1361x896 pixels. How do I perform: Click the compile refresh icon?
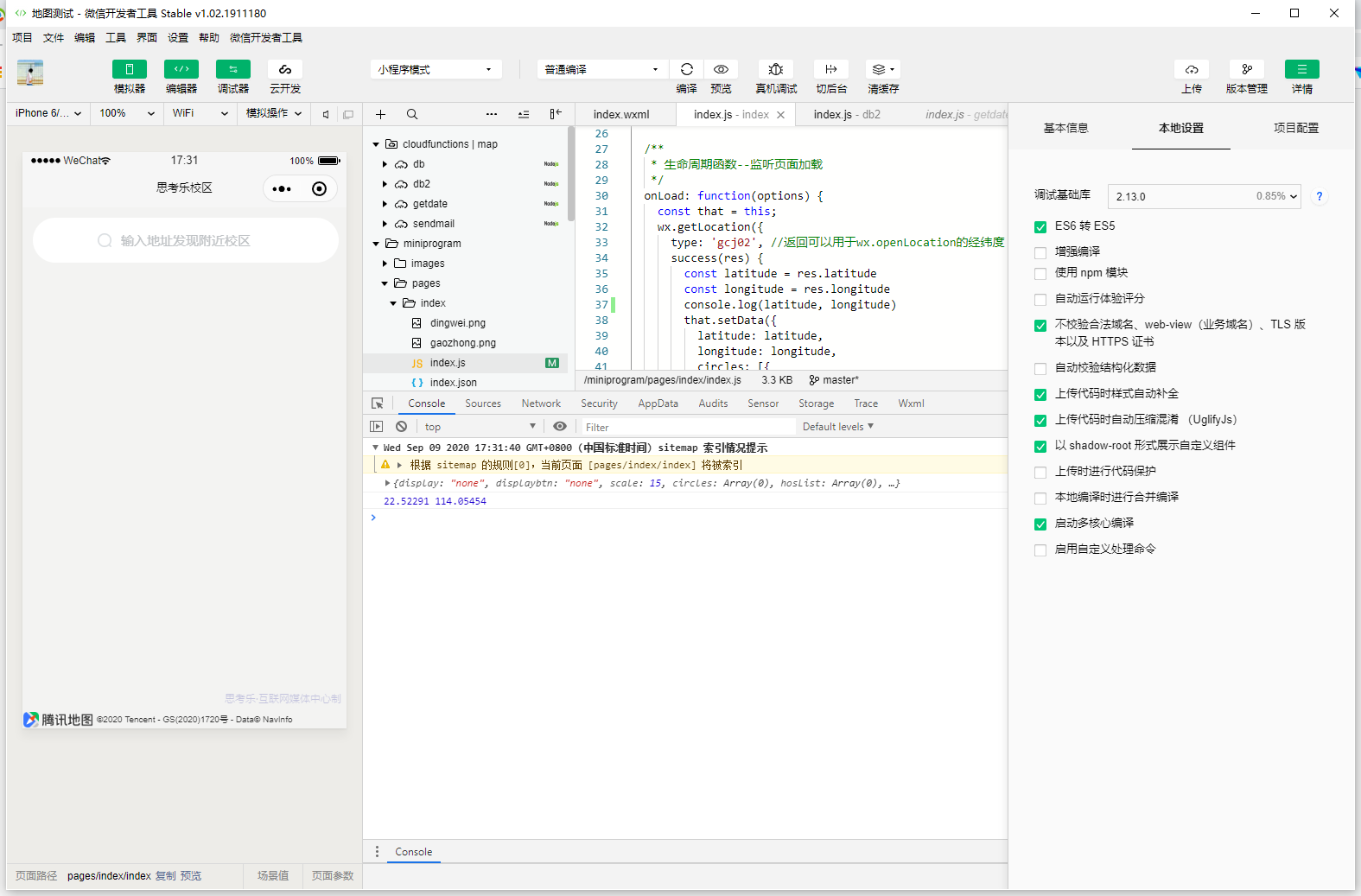687,69
